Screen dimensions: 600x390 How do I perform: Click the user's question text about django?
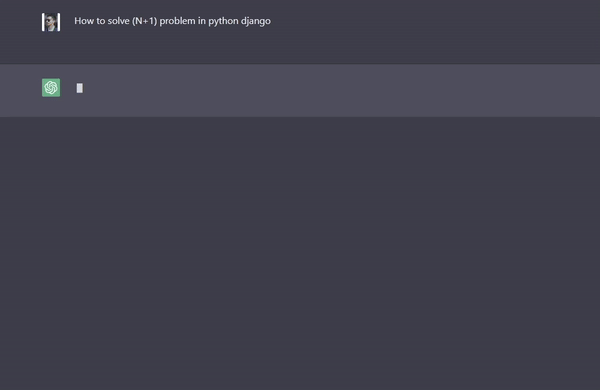(172, 21)
